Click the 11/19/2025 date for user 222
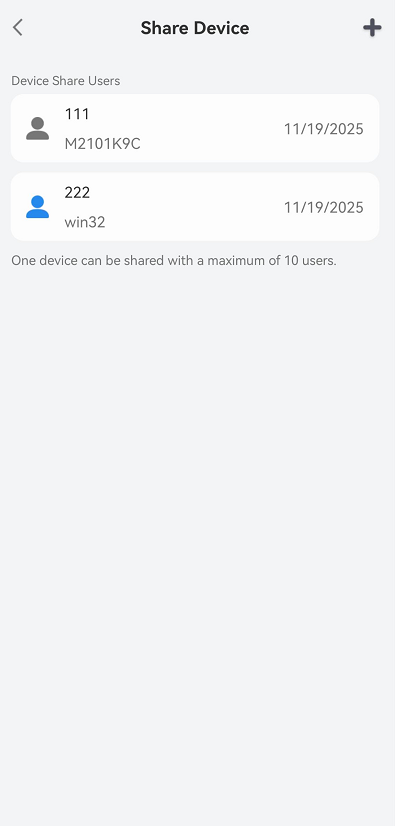This screenshot has height=826, width=396. [324, 208]
